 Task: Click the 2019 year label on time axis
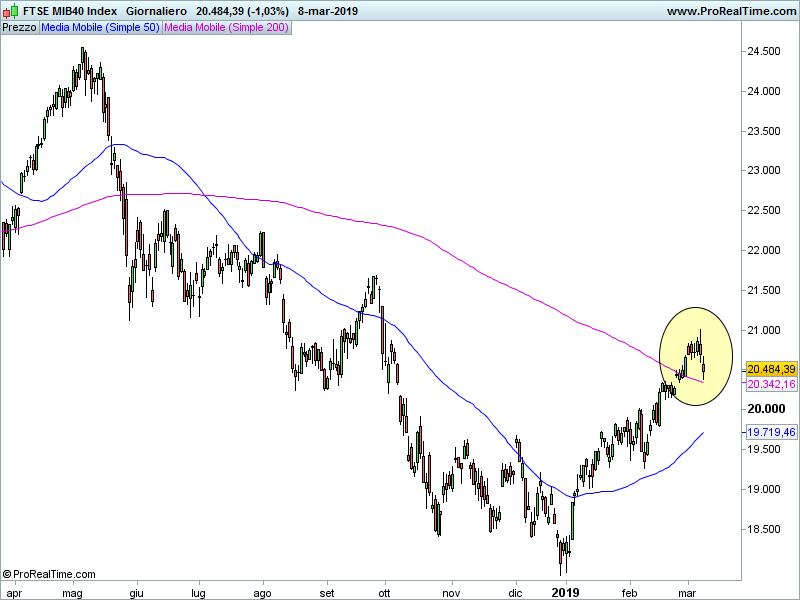[566, 592]
